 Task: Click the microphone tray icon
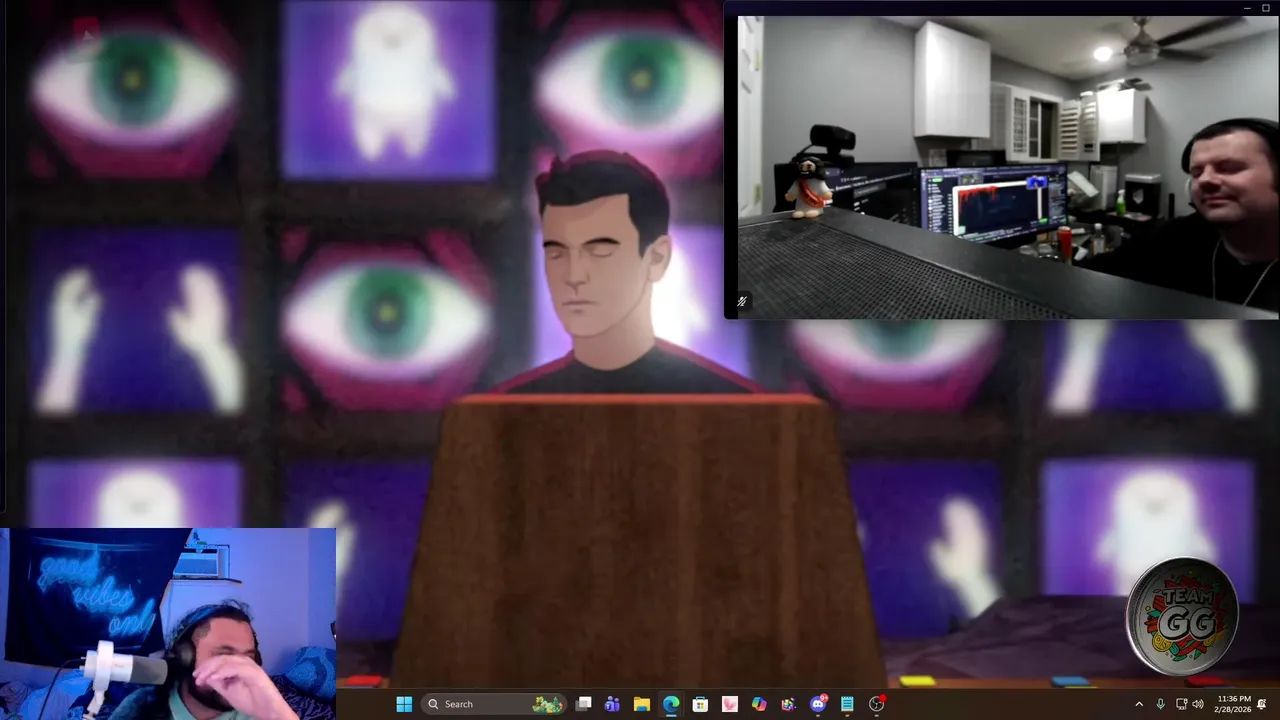tap(1160, 704)
